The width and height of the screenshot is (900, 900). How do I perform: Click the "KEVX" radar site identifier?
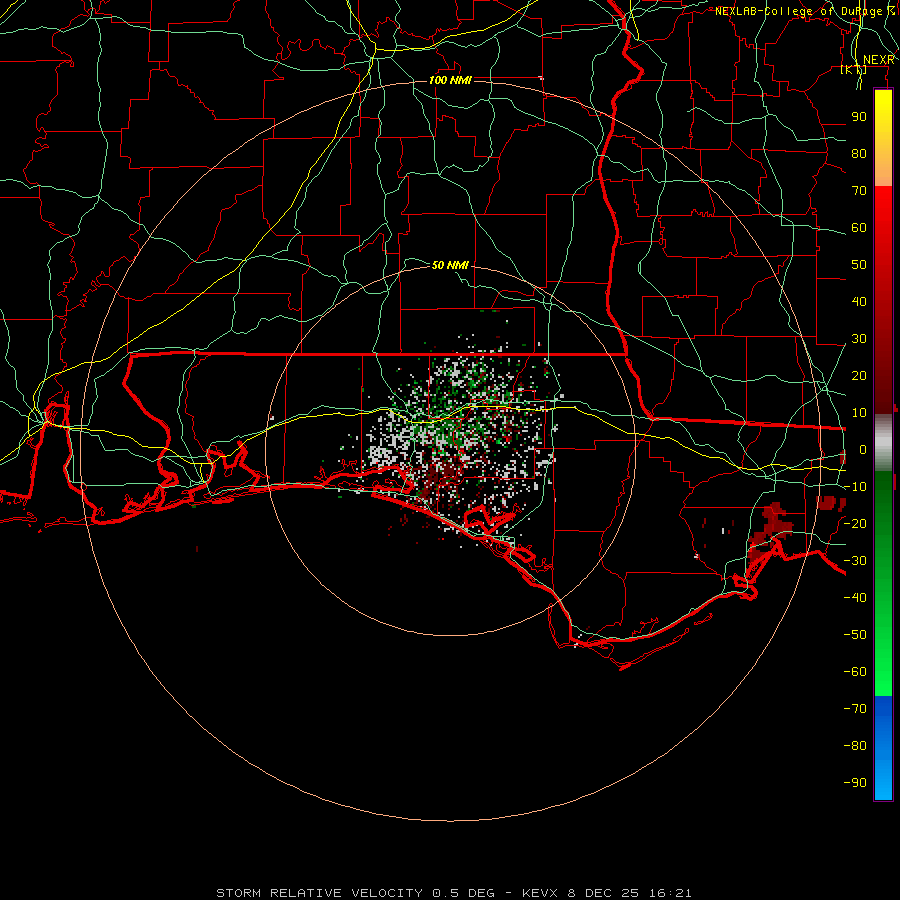[x=540, y=893]
